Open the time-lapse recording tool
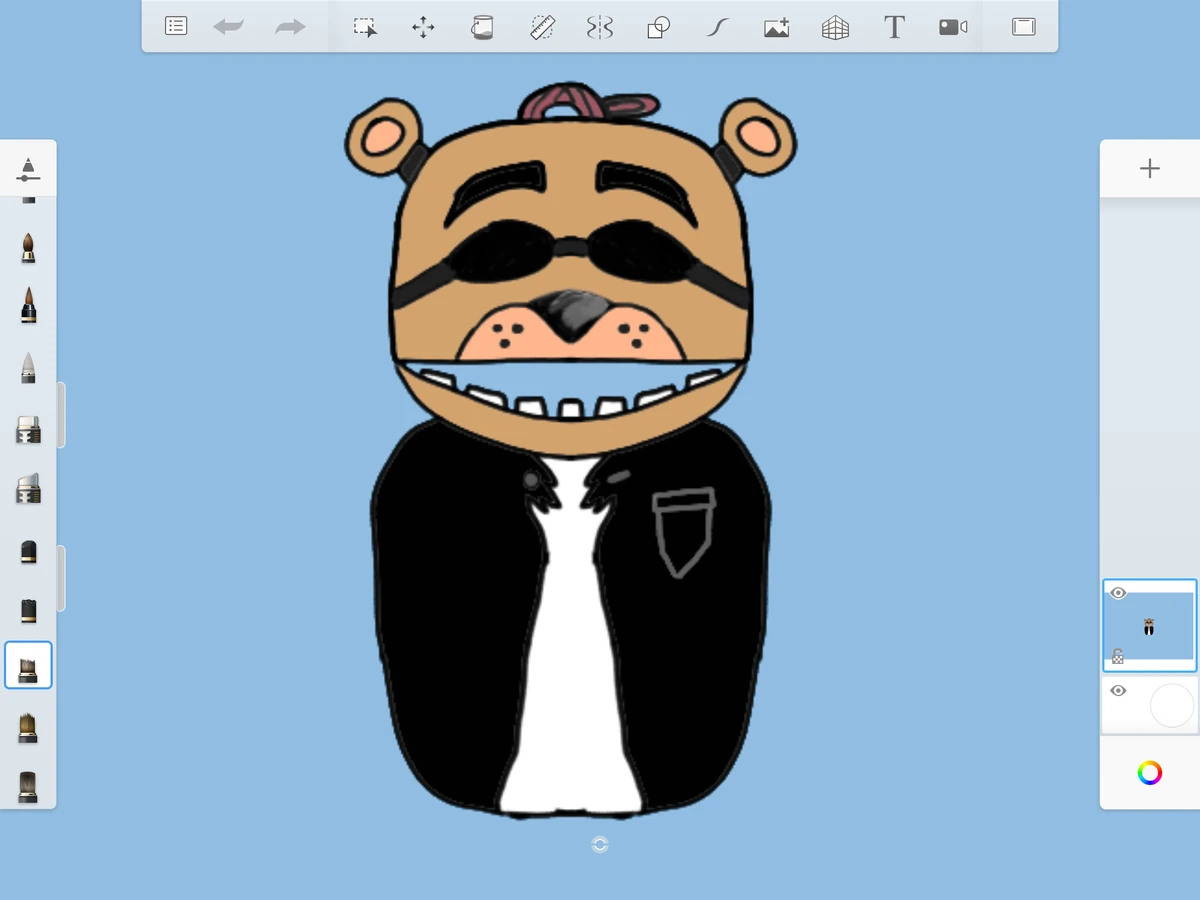Screen dimensions: 1200x900 (x=952, y=27)
